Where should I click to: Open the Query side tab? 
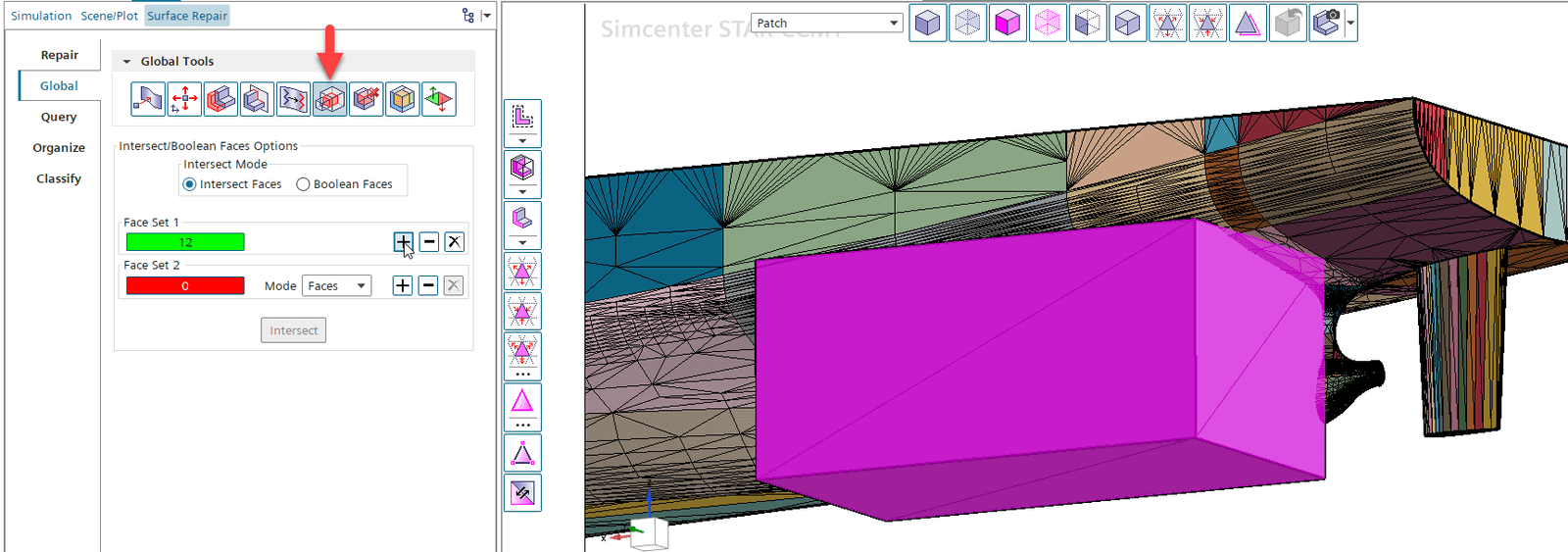(x=59, y=117)
